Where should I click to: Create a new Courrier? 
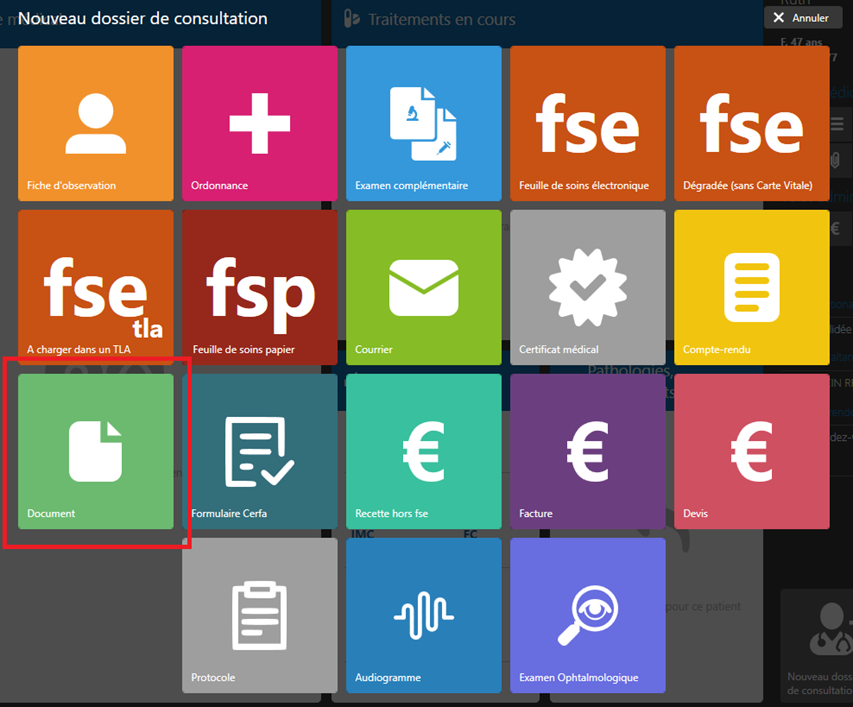(x=424, y=287)
